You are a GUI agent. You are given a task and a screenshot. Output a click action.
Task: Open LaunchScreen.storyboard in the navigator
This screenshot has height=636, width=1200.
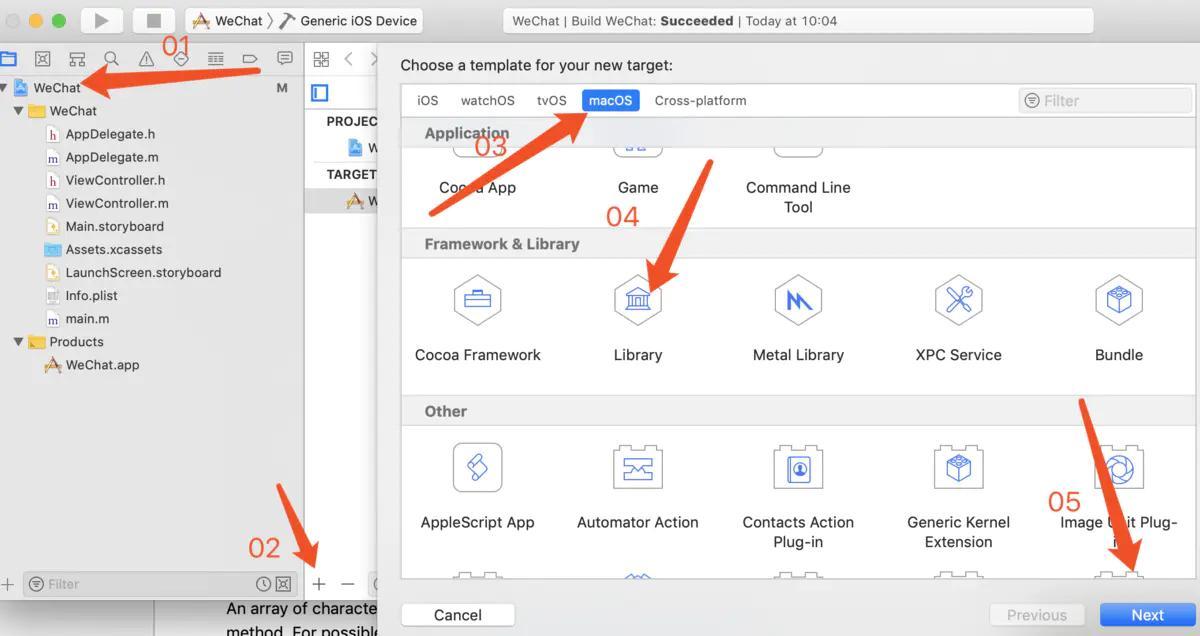143,272
